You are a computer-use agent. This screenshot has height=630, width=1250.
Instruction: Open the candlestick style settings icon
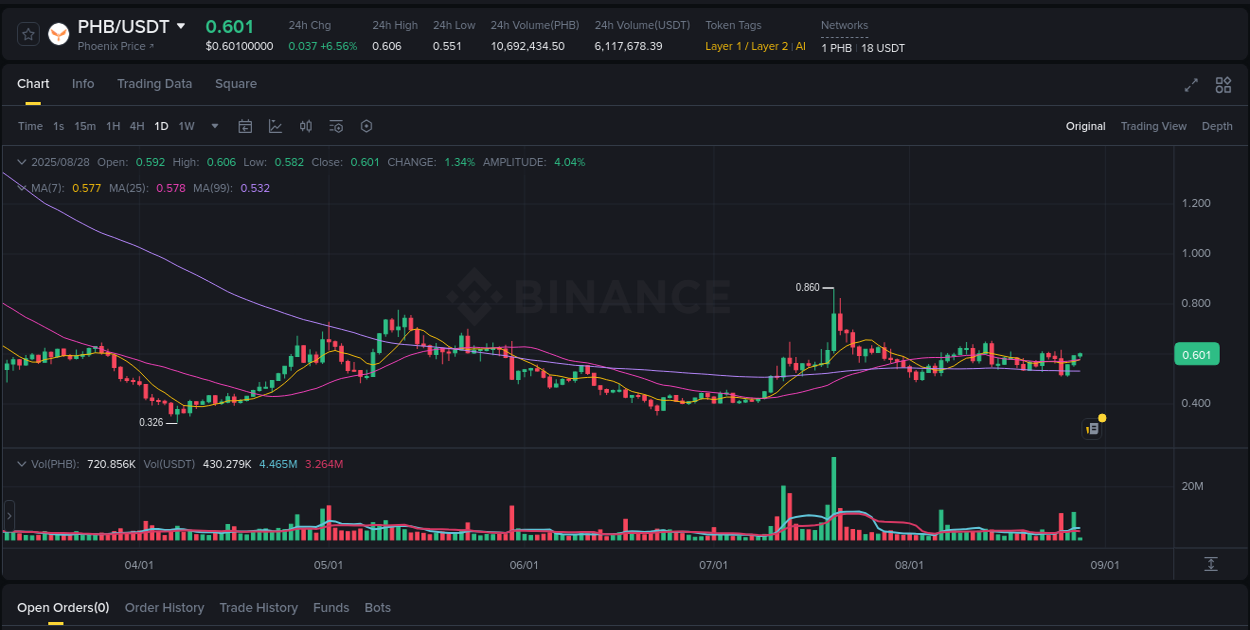click(x=306, y=126)
